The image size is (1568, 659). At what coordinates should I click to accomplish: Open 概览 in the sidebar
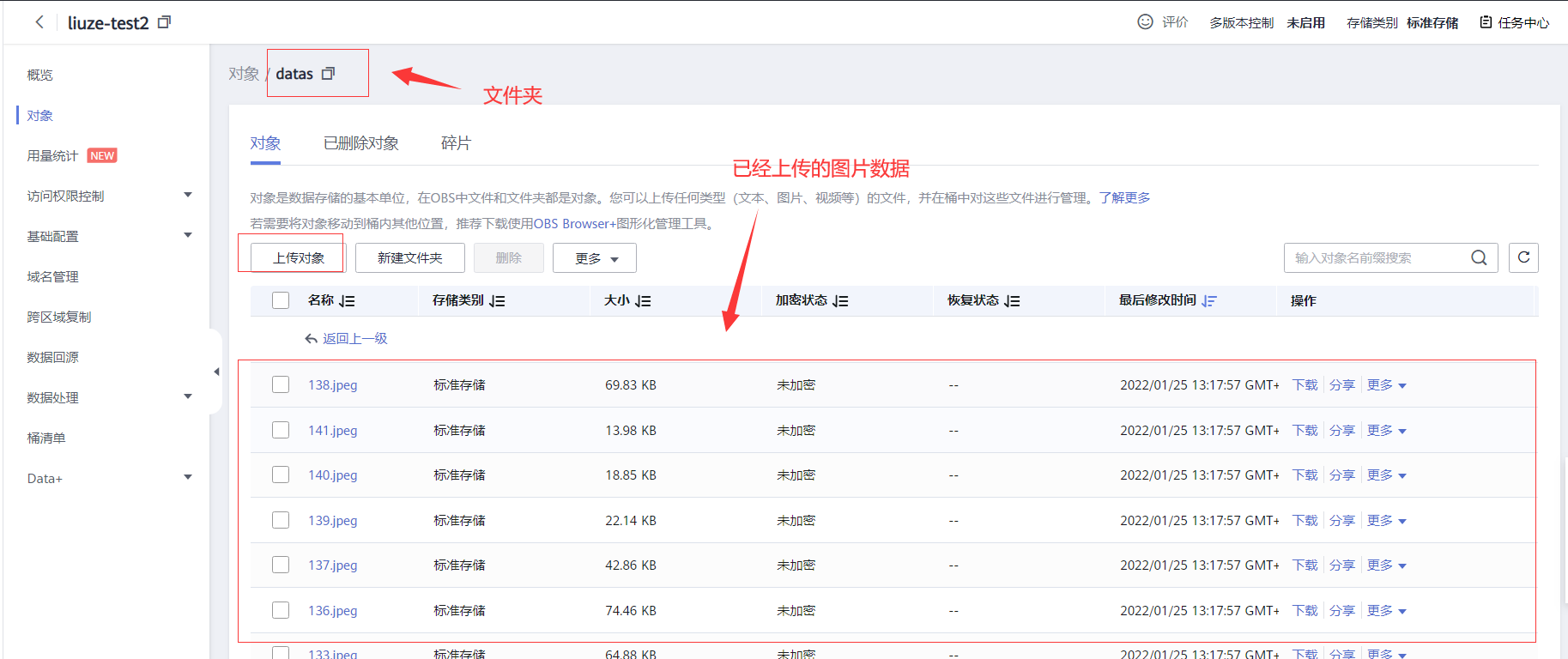click(40, 76)
